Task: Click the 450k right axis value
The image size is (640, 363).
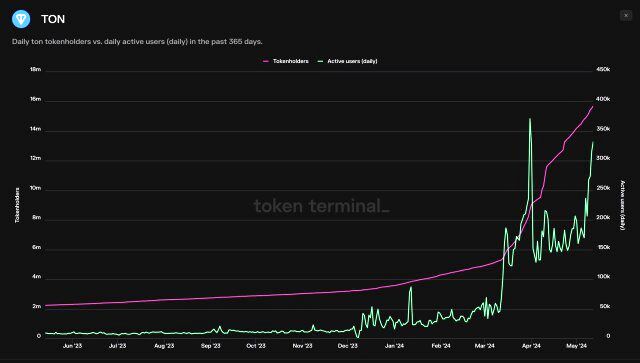Action: [x=603, y=69]
